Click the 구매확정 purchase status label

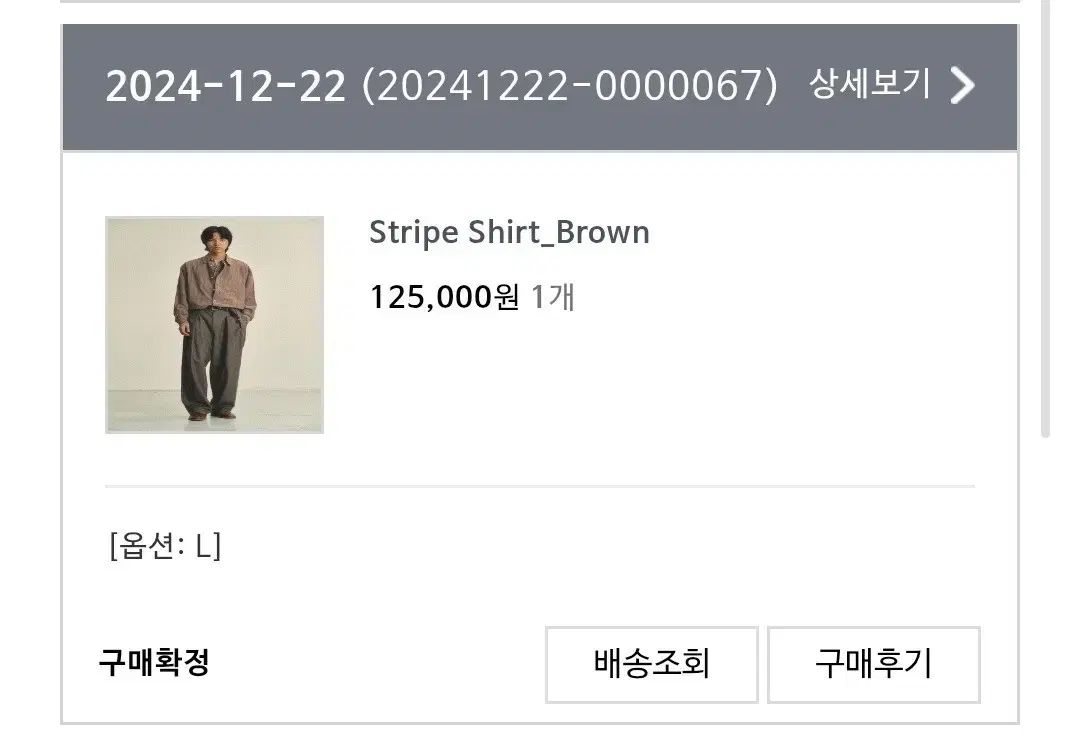[154, 662]
